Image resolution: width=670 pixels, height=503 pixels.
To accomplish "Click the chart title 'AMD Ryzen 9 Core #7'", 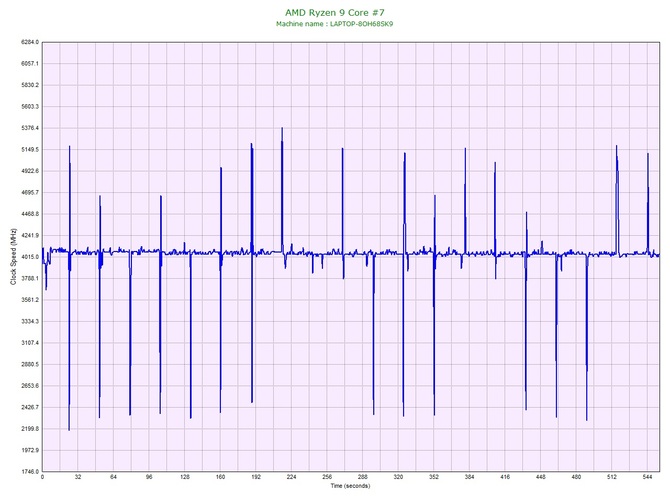I will (x=335, y=12).
